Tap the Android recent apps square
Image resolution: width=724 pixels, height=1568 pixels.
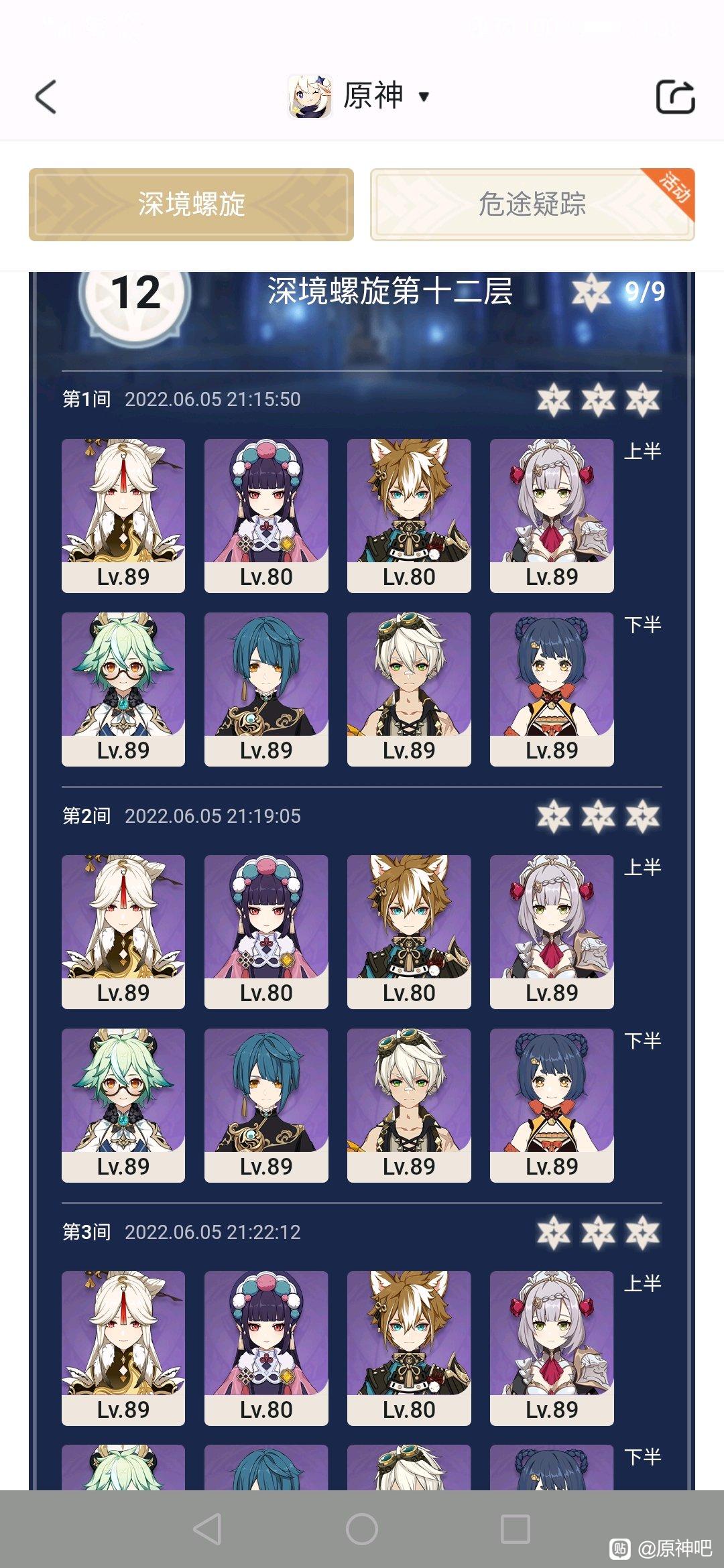[516, 1529]
